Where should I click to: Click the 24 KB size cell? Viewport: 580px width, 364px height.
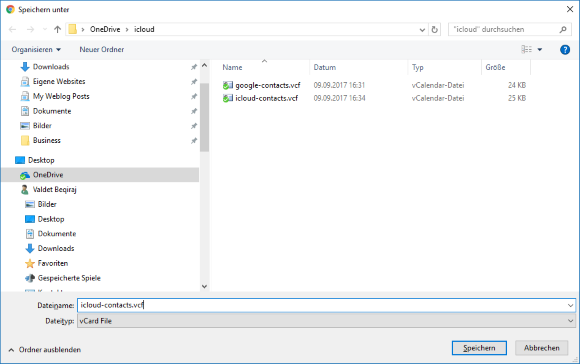[517, 85]
